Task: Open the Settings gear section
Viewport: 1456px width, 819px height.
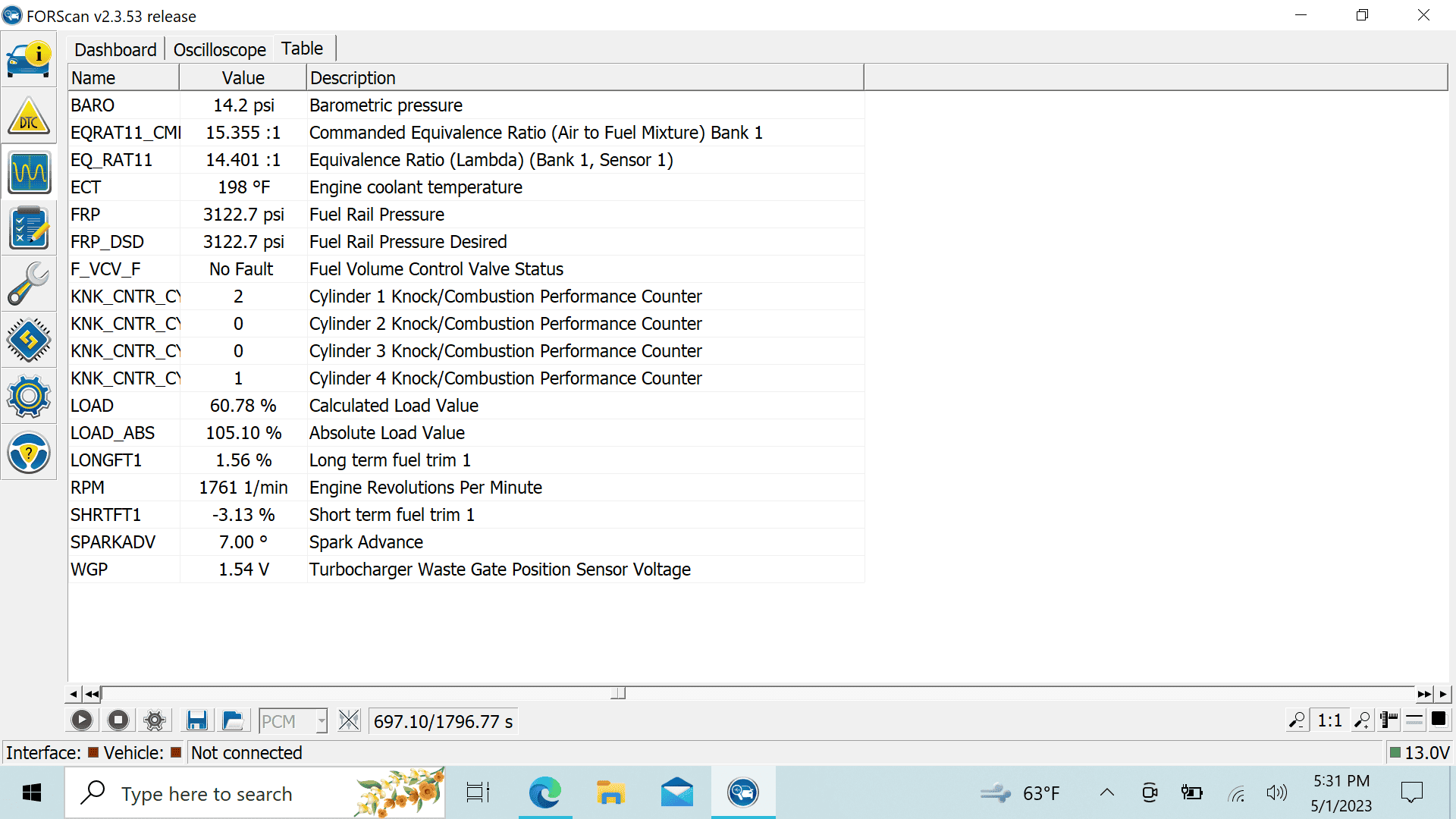Action: click(29, 397)
